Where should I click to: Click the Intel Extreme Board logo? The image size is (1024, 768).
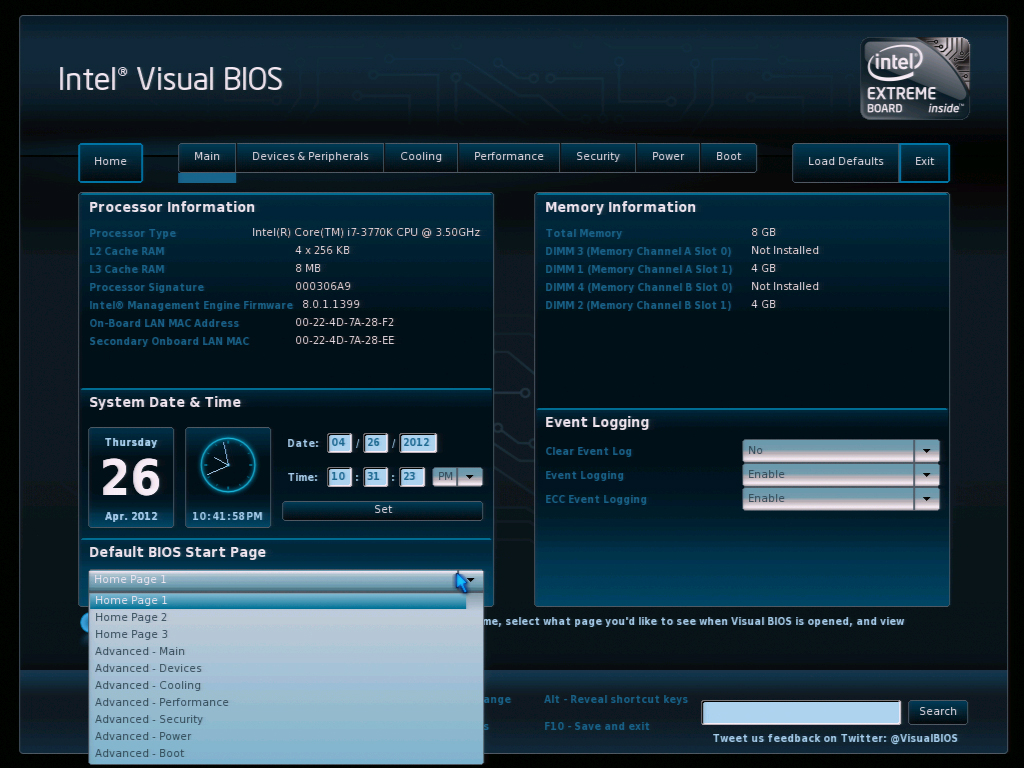click(x=913, y=78)
